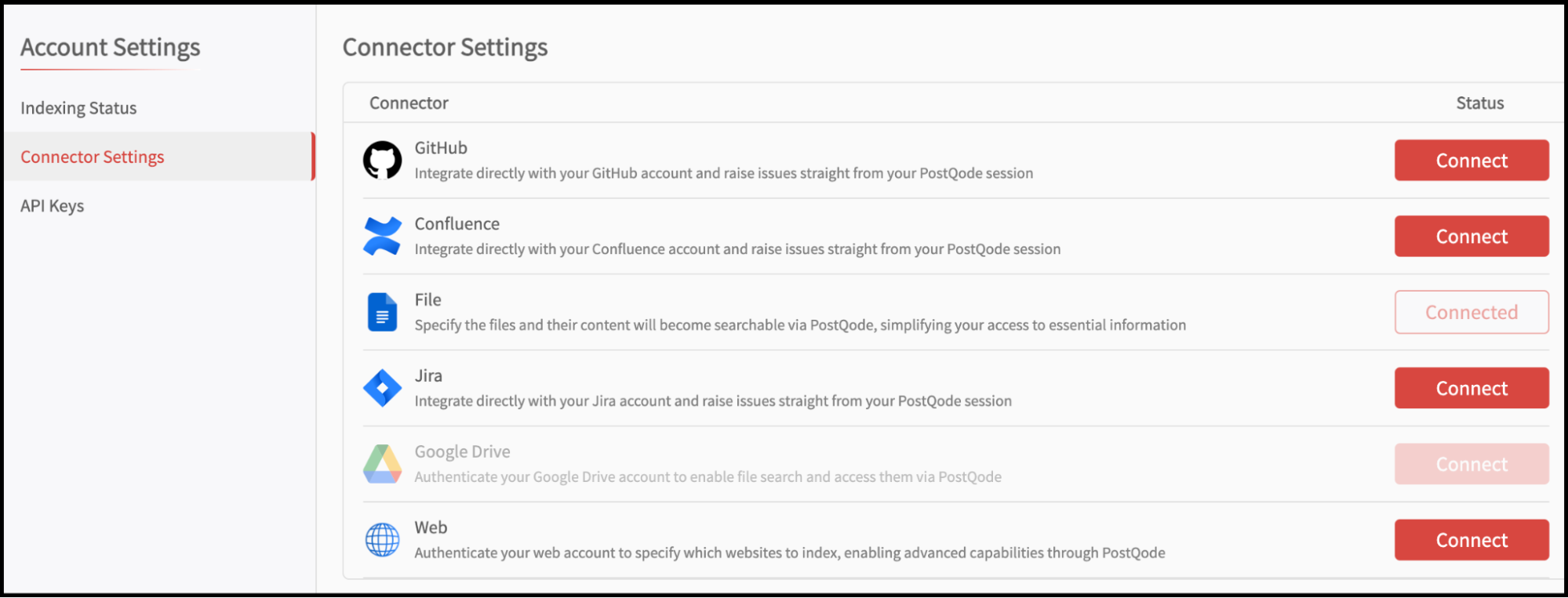This screenshot has width=1568, height=598.
Task: Click the Google Drive triangle icon
Action: pos(382,464)
